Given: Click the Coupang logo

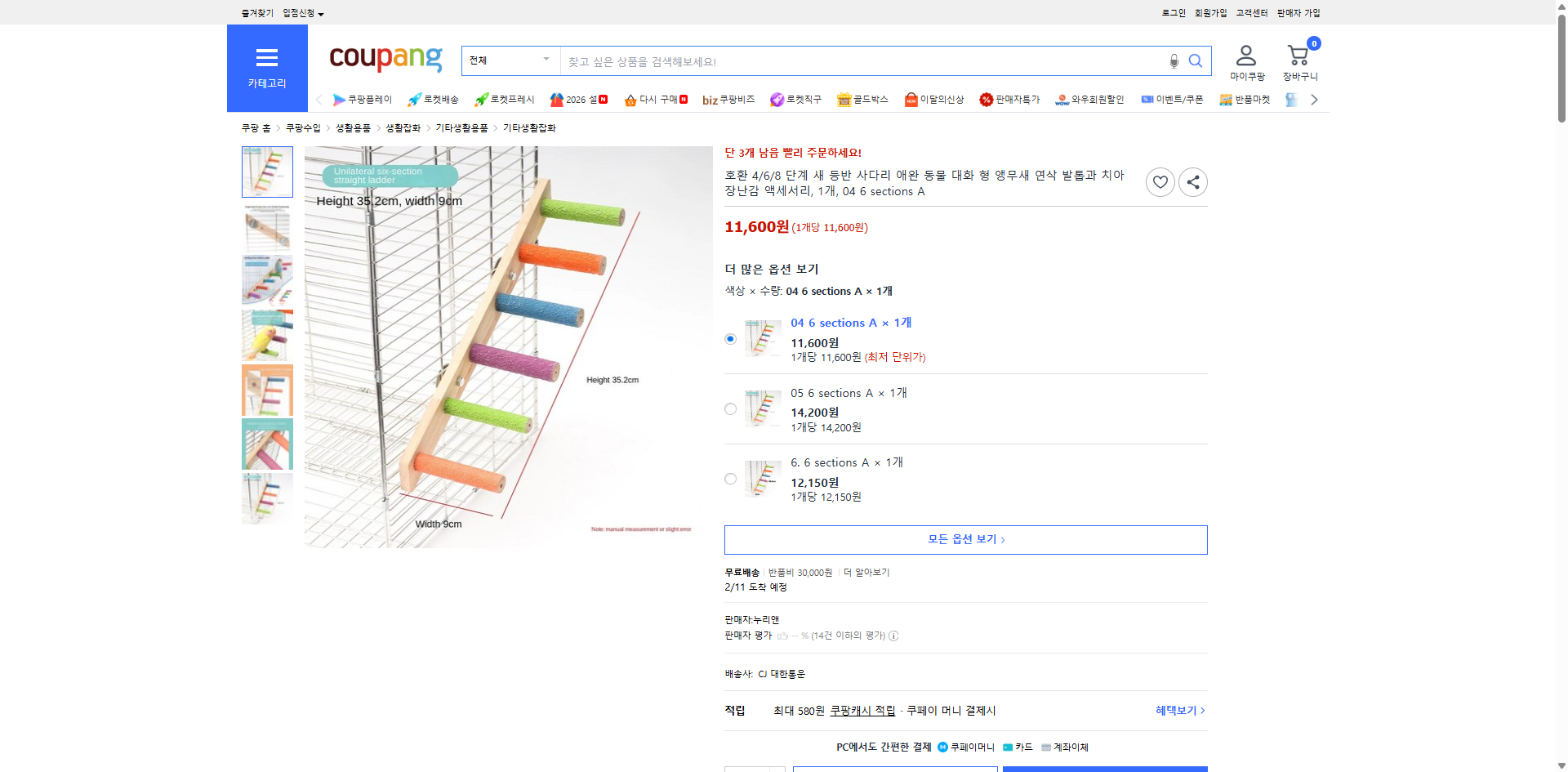Looking at the screenshot, I should (385, 58).
